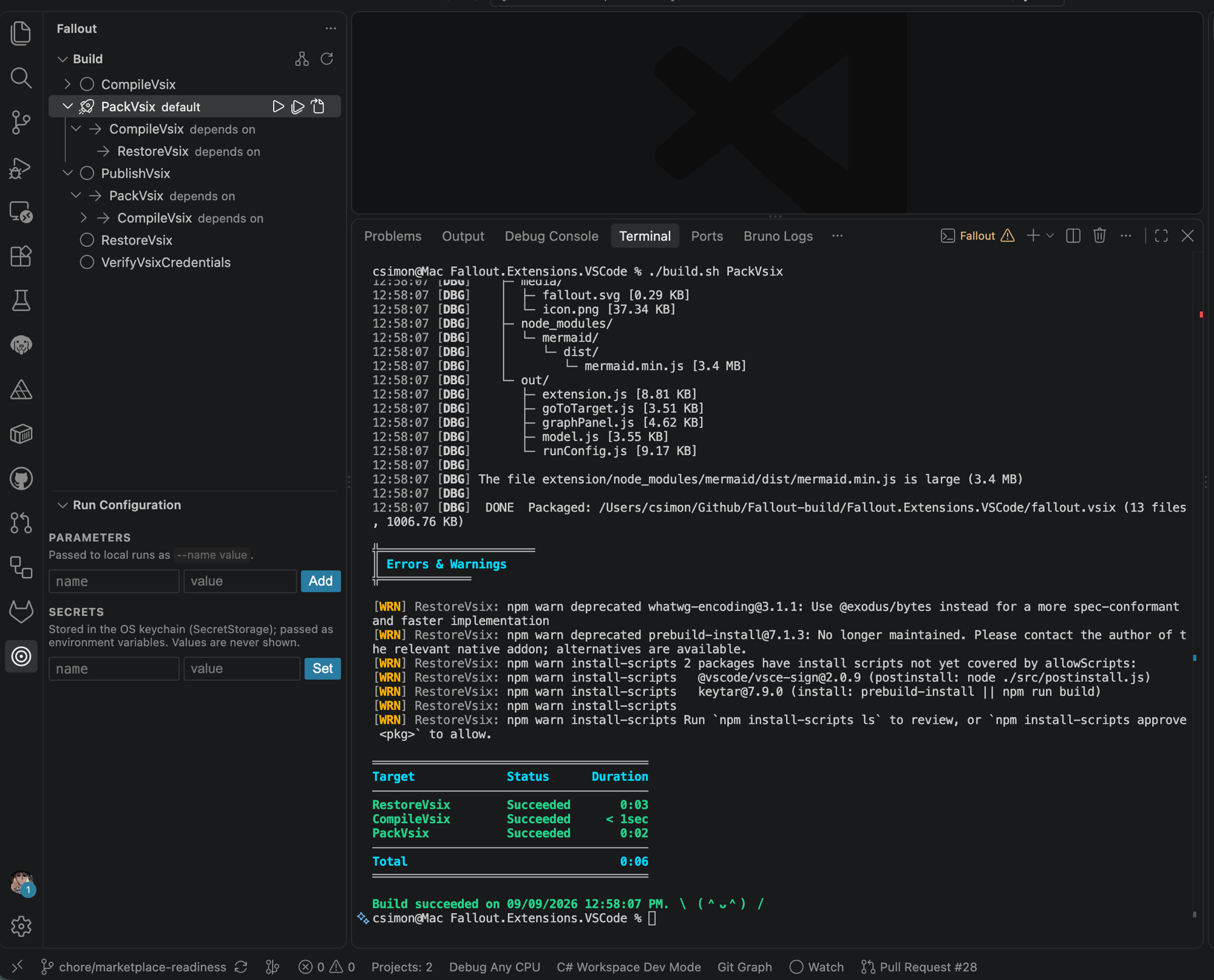Screen dimensions: 1214x980
Task: Open the Bruno dog icon view
Action: 21,345
